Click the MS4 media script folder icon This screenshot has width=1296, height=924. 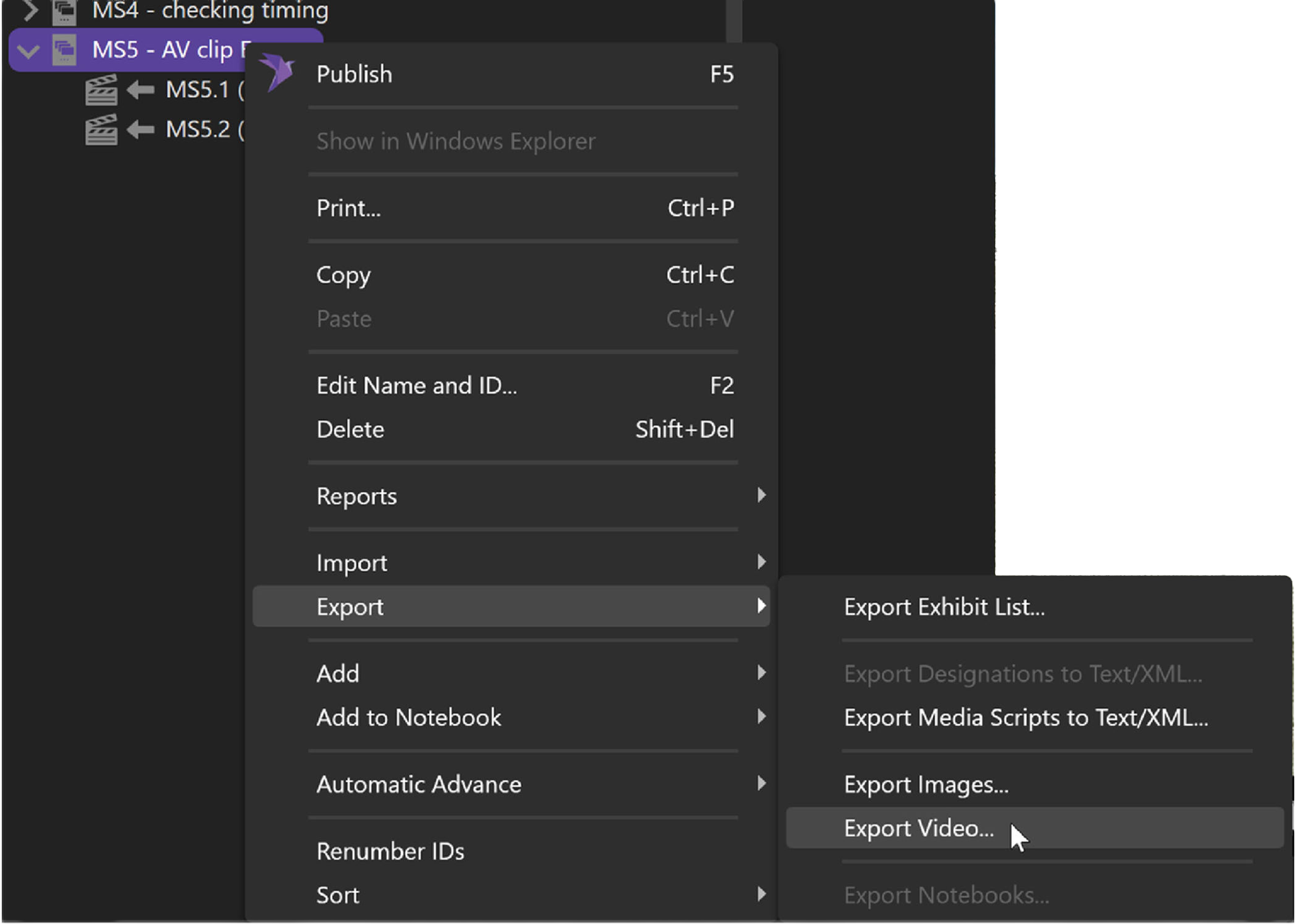point(64,10)
